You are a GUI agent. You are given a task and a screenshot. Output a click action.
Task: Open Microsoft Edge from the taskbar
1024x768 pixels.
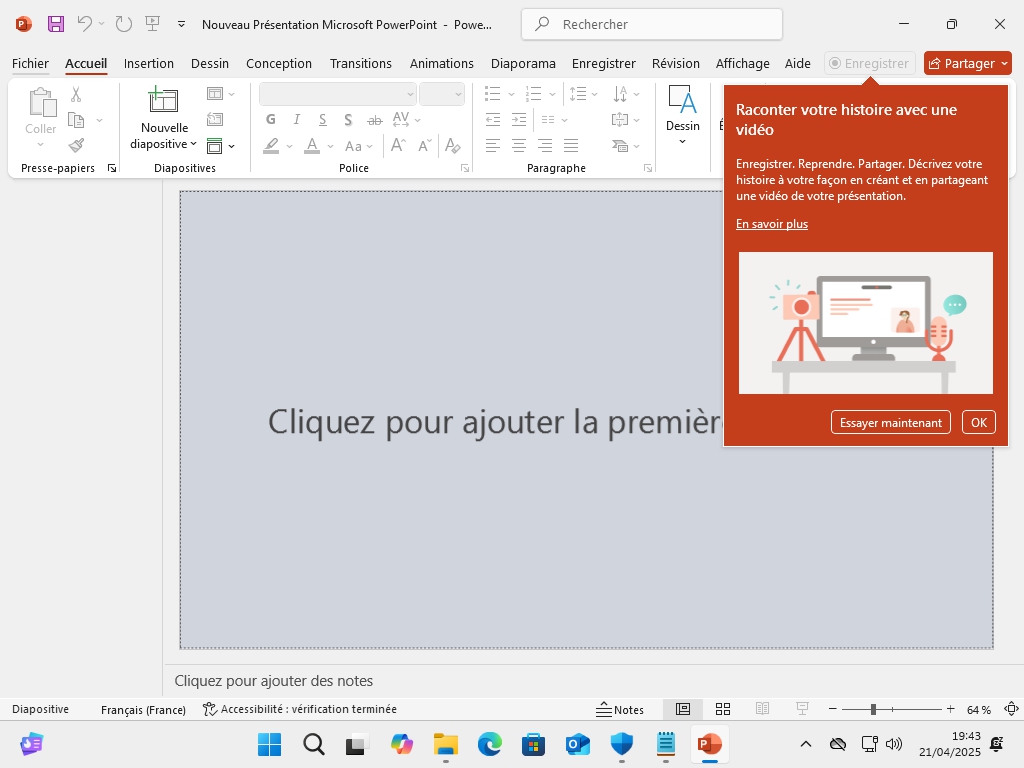point(489,744)
